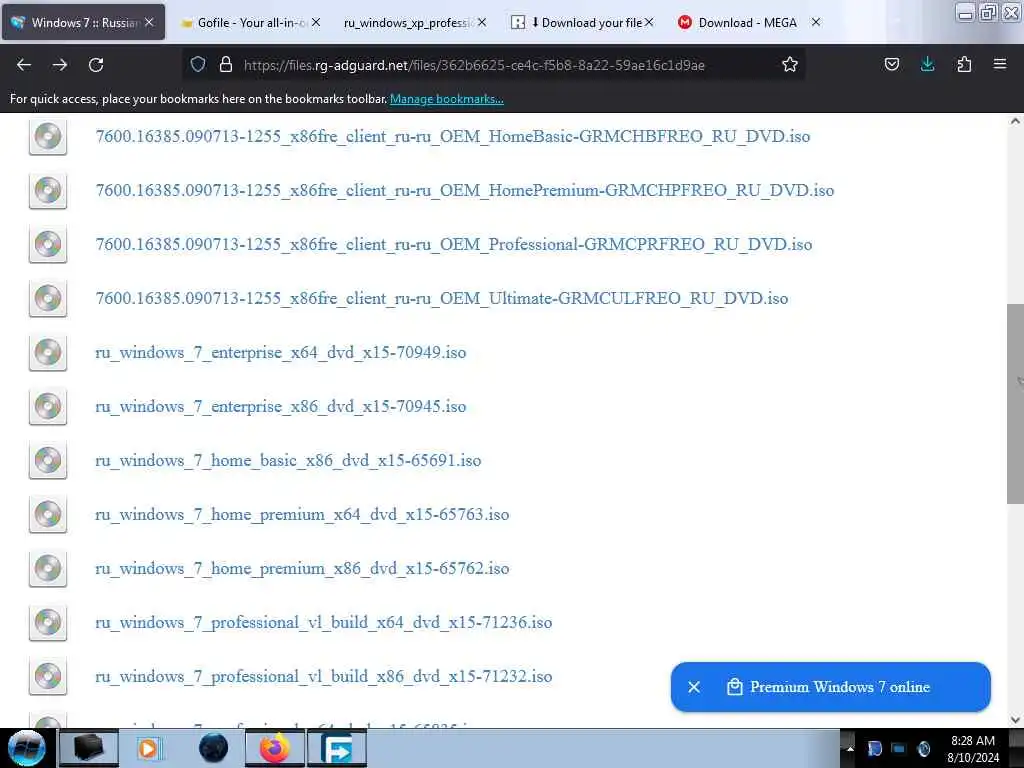
Task: Click the disc icon beside home_premium_x64 iso
Action: point(48,515)
